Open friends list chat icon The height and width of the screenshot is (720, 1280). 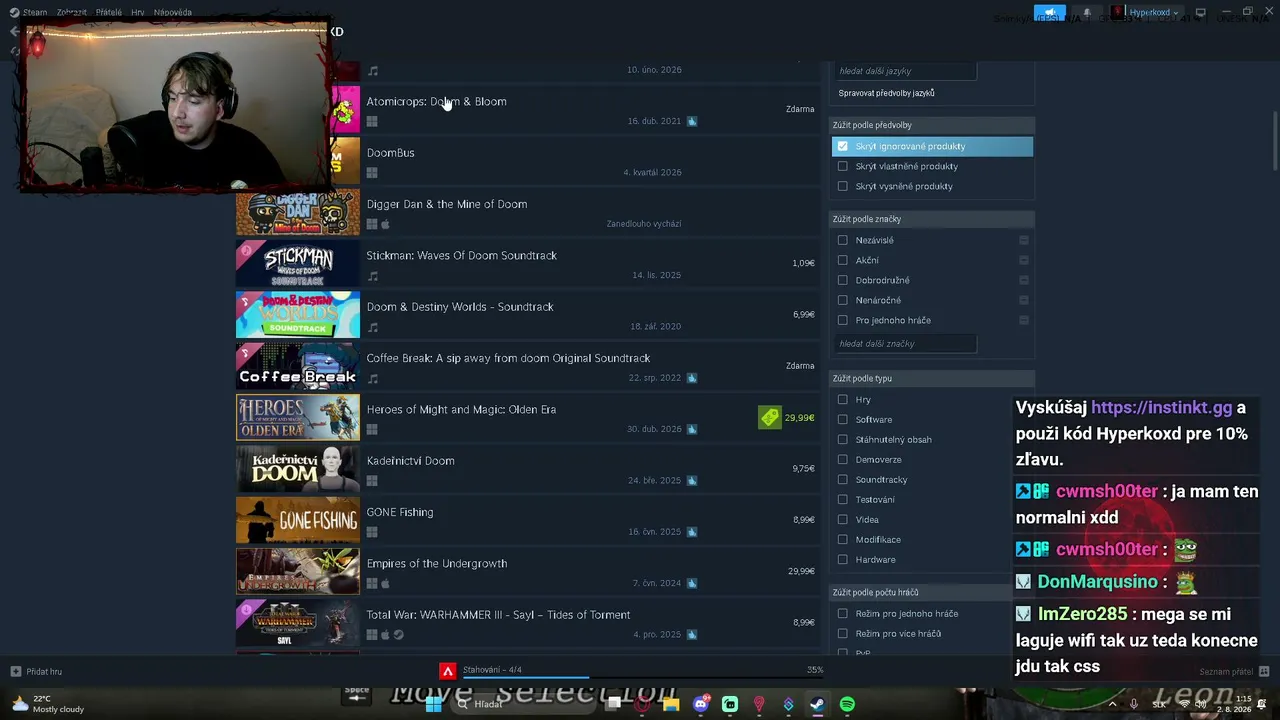pyautogui.click(x=1264, y=671)
